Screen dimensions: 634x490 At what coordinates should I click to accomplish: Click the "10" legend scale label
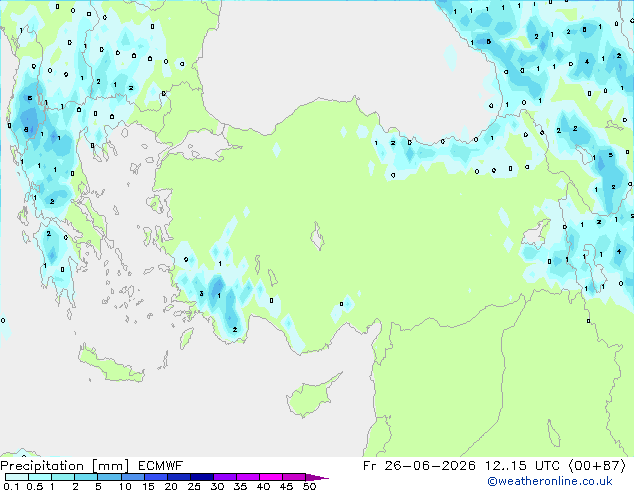coord(125,486)
